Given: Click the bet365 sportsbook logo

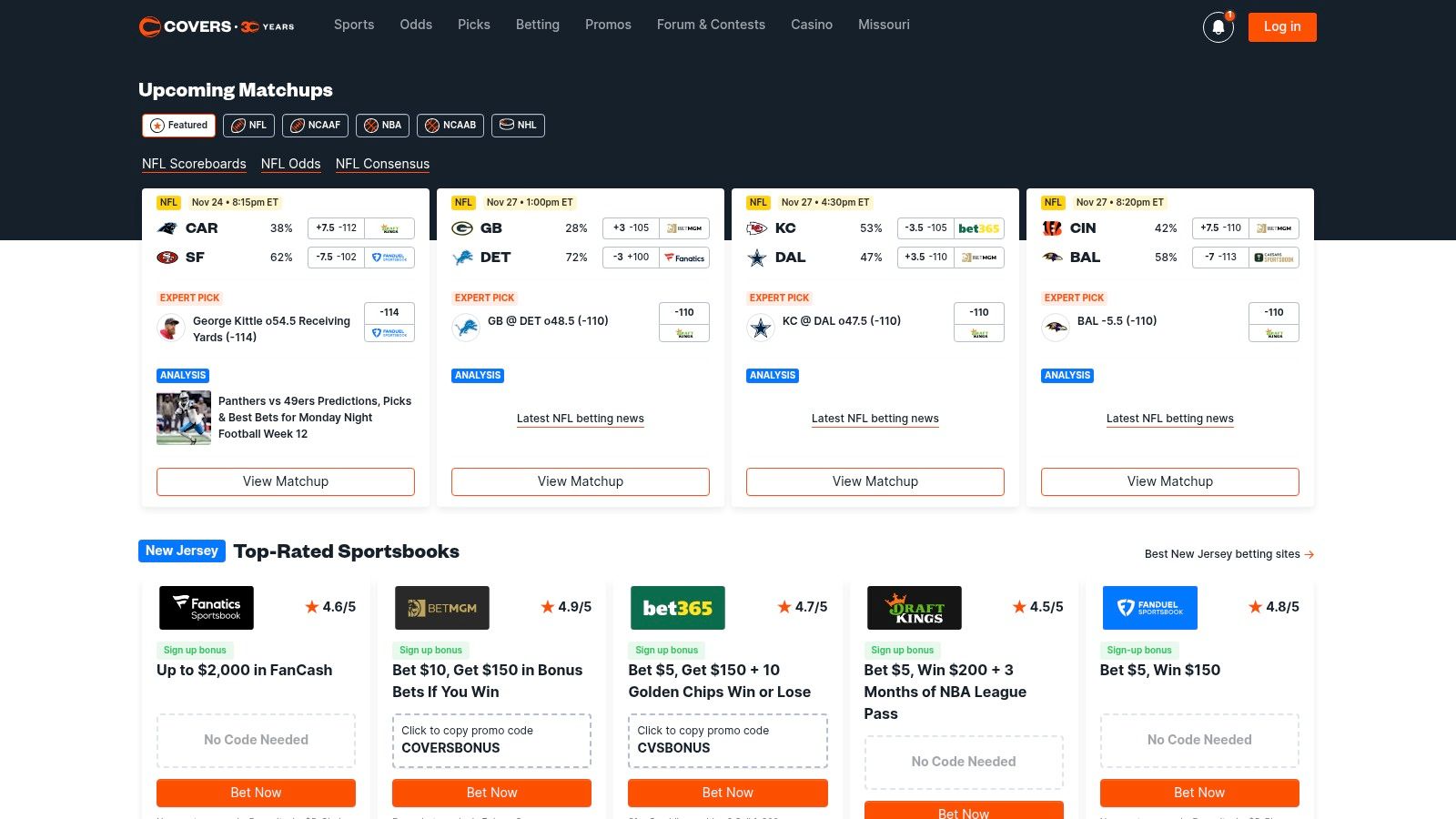Looking at the screenshot, I should point(678,608).
